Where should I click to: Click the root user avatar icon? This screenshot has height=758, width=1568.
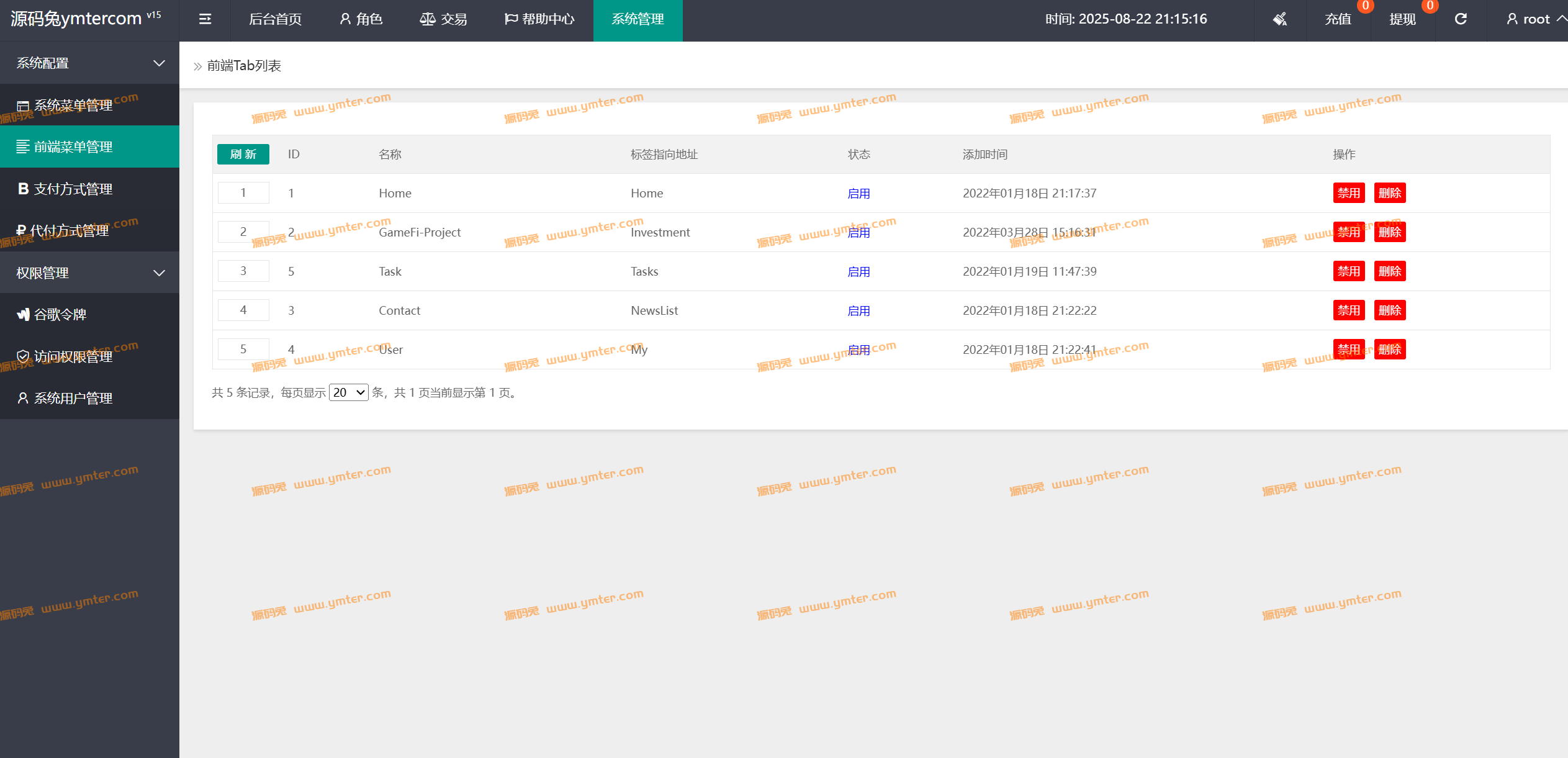click(x=1512, y=19)
